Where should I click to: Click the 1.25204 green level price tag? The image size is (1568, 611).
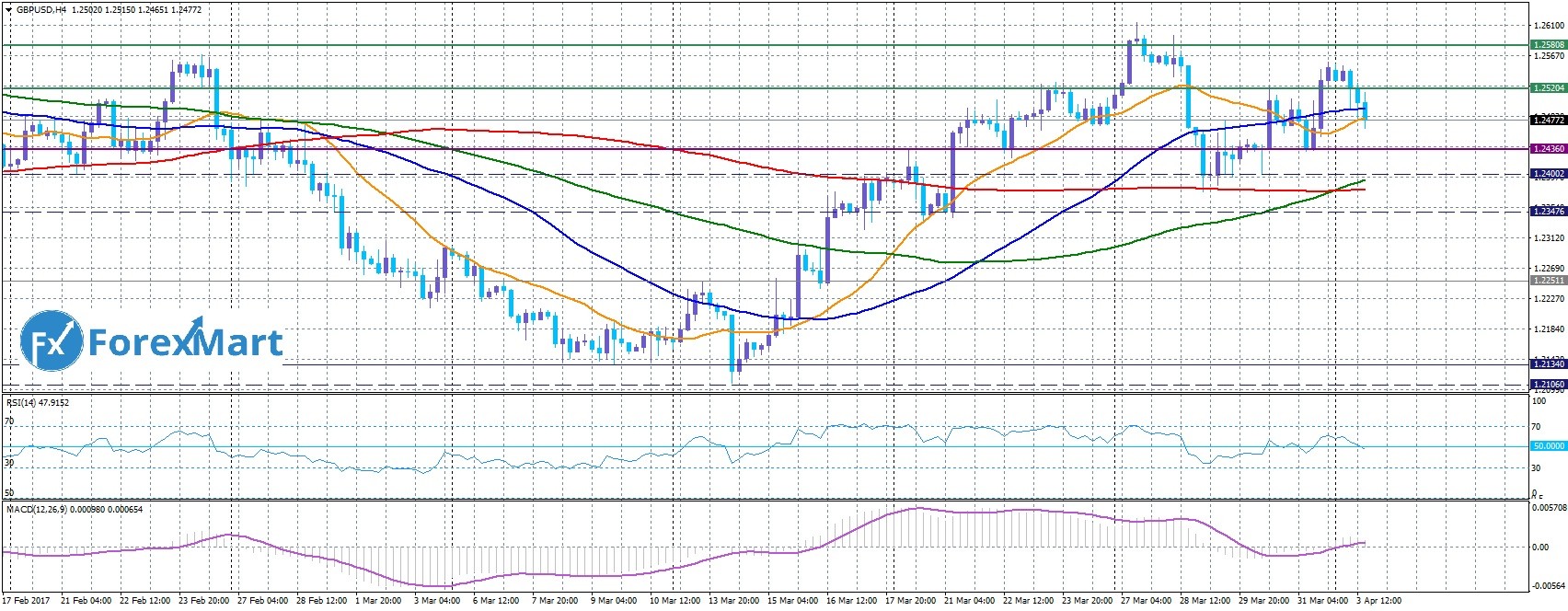[x=1548, y=88]
